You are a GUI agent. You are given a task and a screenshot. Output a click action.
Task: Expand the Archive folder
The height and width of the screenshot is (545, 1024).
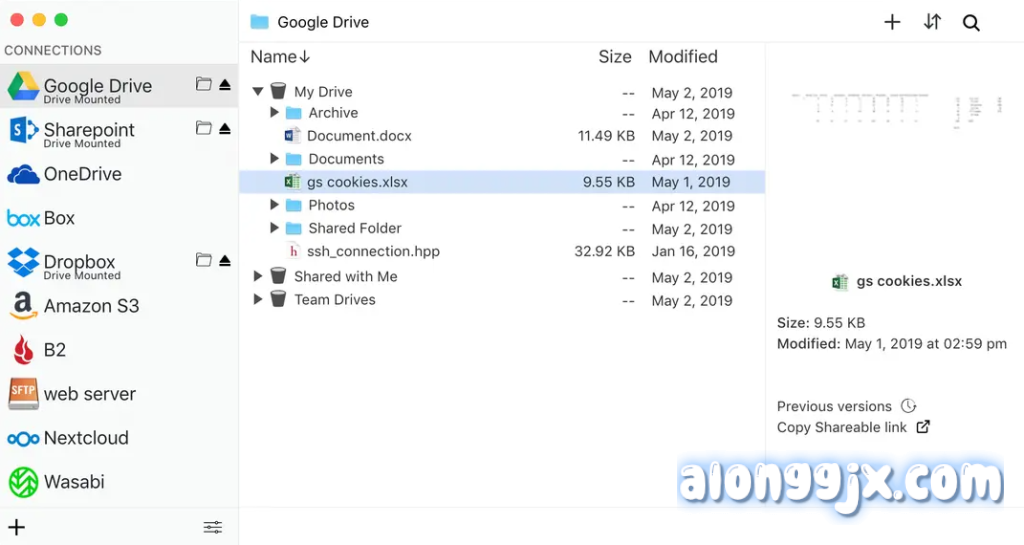(x=275, y=113)
